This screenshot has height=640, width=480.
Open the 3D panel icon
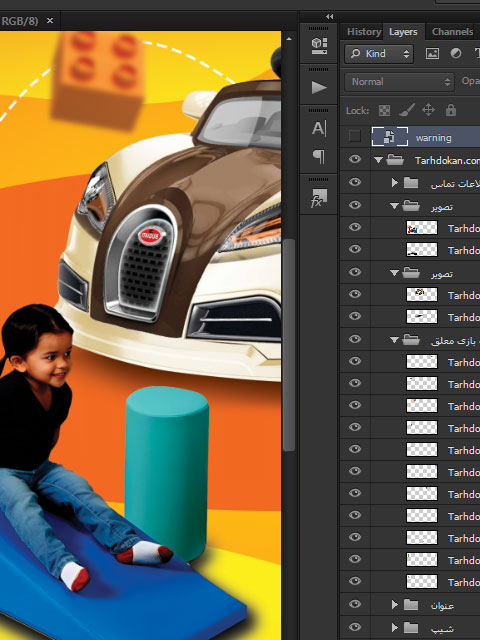click(x=319, y=45)
